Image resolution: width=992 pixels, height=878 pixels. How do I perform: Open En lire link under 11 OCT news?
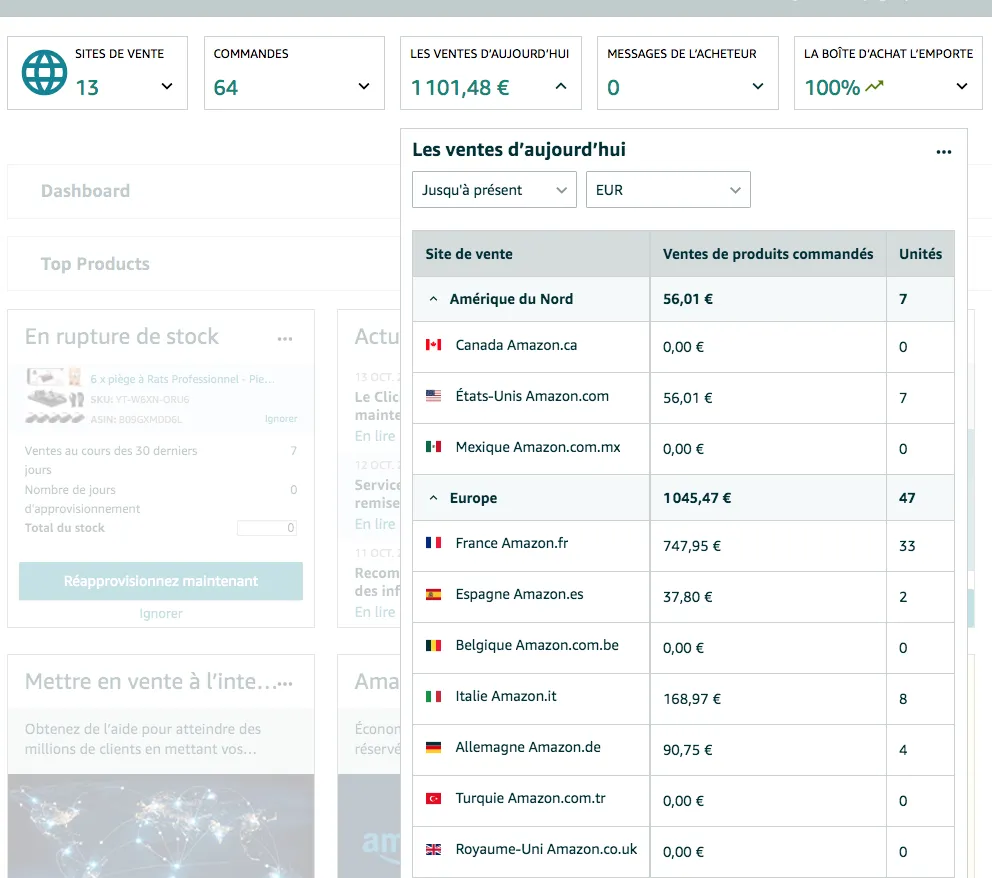[375, 612]
